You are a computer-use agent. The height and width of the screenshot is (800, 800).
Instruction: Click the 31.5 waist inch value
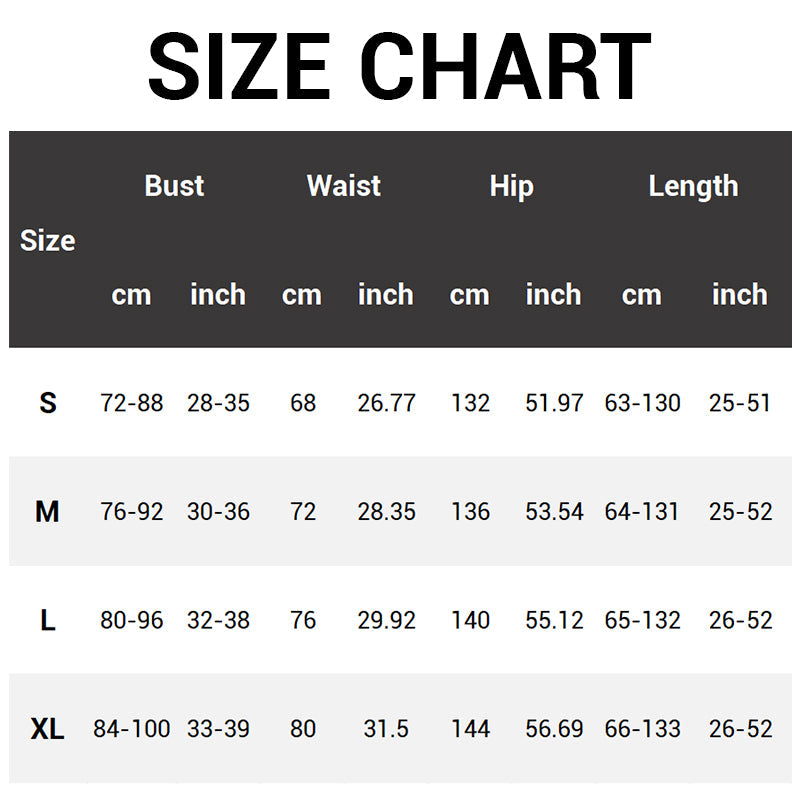click(386, 729)
